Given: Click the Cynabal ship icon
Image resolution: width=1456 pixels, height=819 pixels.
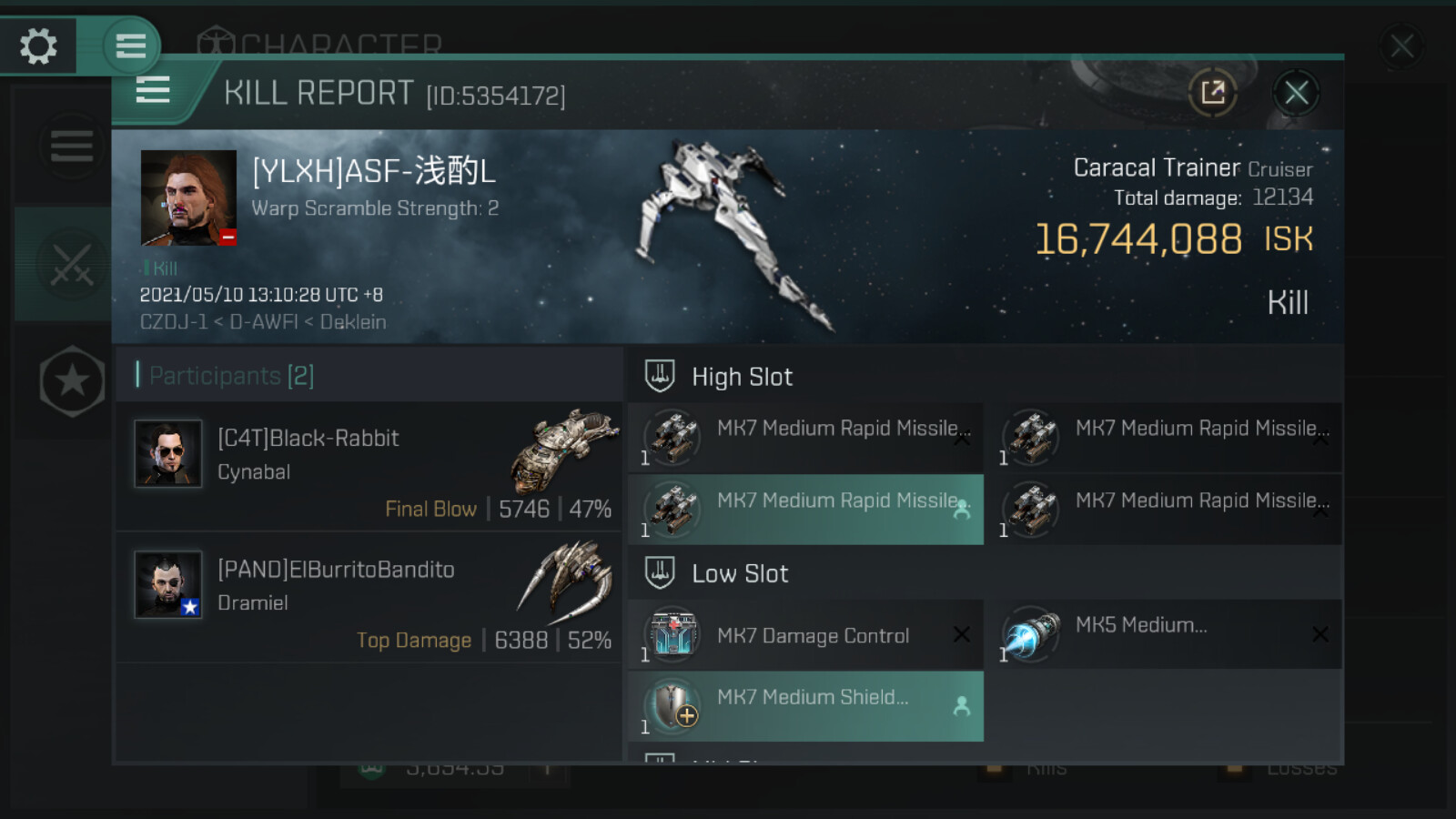Looking at the screenshot, I should tap(564, 449).
